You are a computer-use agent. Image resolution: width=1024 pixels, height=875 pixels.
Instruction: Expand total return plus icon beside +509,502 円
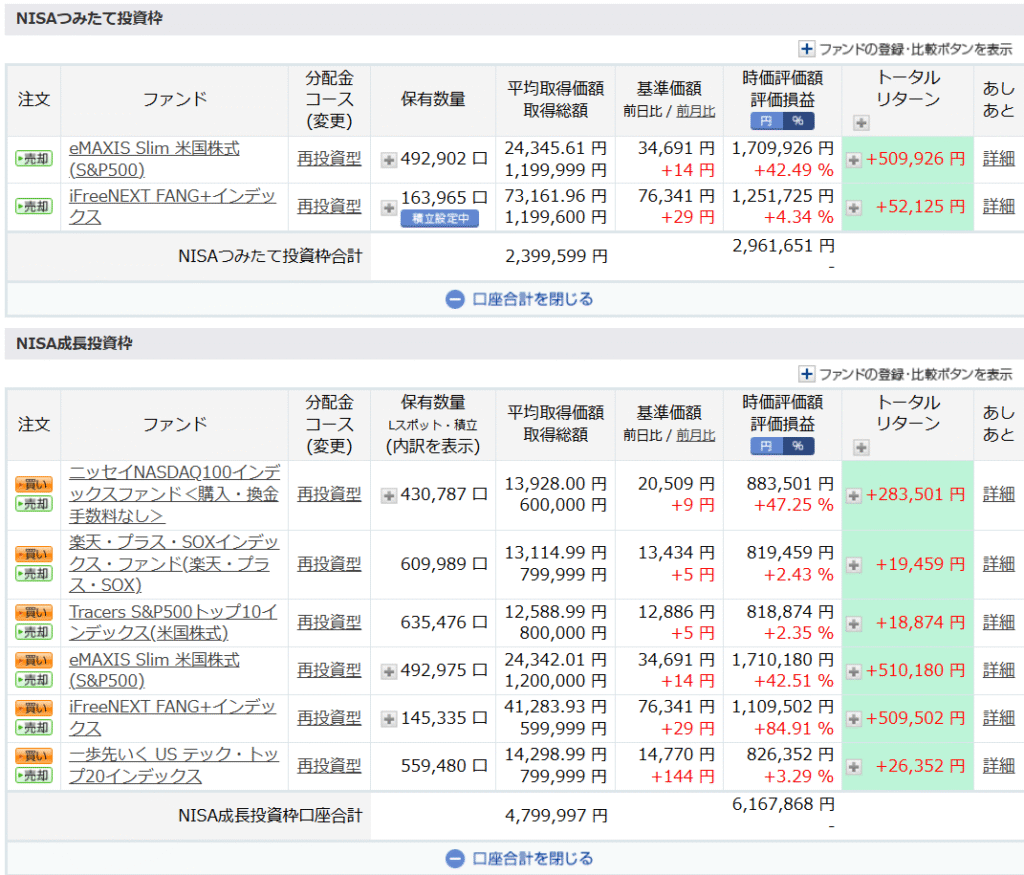[x=854, y=719]
